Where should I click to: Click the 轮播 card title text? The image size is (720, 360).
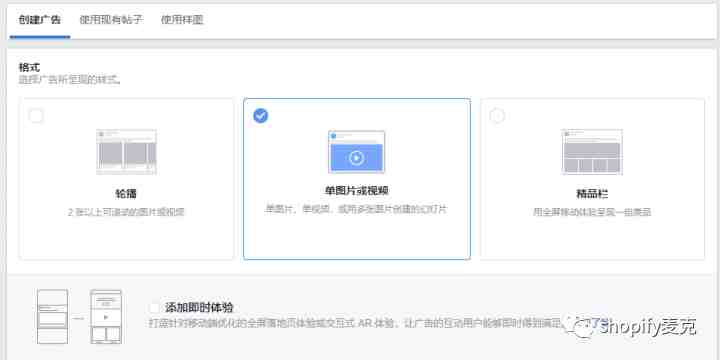pyautogui.click(x=126, y=193)
